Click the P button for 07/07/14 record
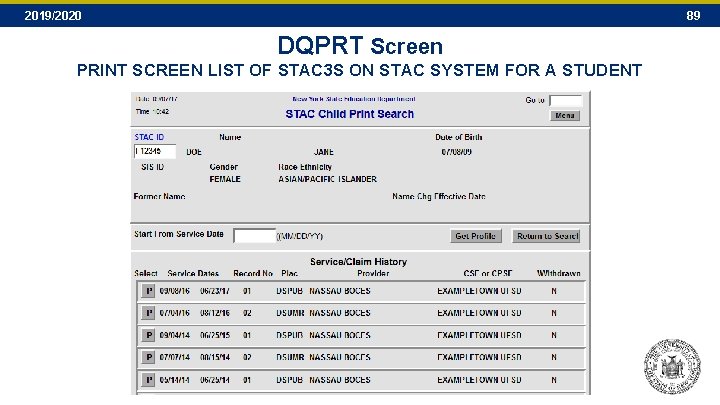The height and width of the screenshot is (405, 720). pos(148,357)
